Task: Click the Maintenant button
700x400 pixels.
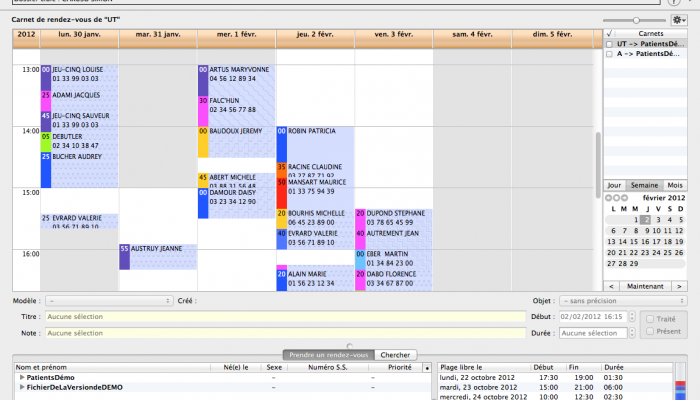Action: [645, 286]
